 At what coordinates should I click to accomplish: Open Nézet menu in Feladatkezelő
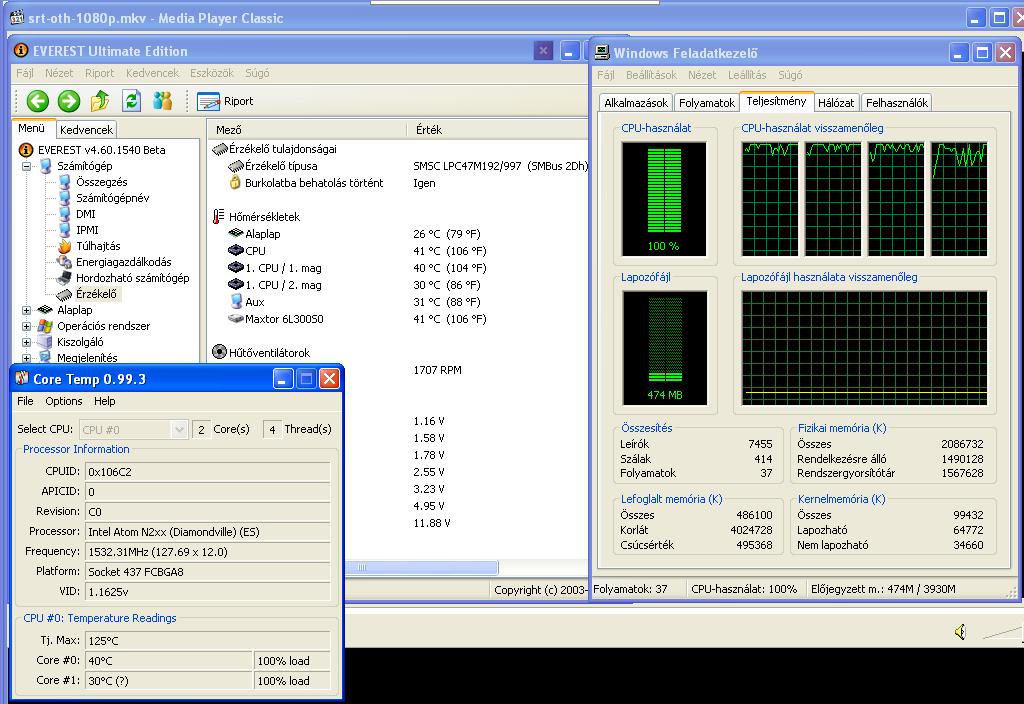pos(702,75)
